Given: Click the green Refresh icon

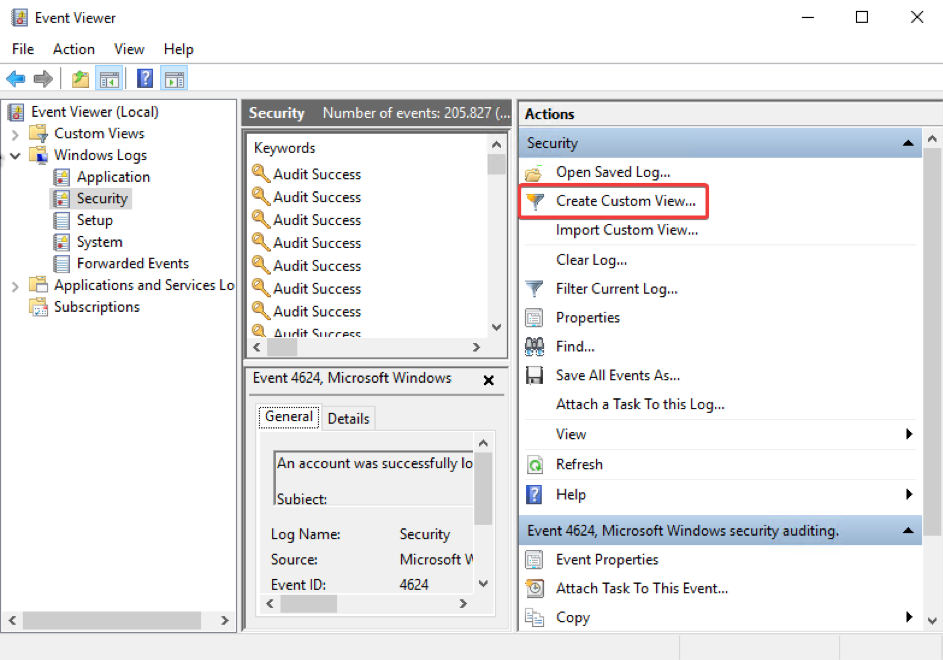Looking at the screenshot, I should [535, 465].
